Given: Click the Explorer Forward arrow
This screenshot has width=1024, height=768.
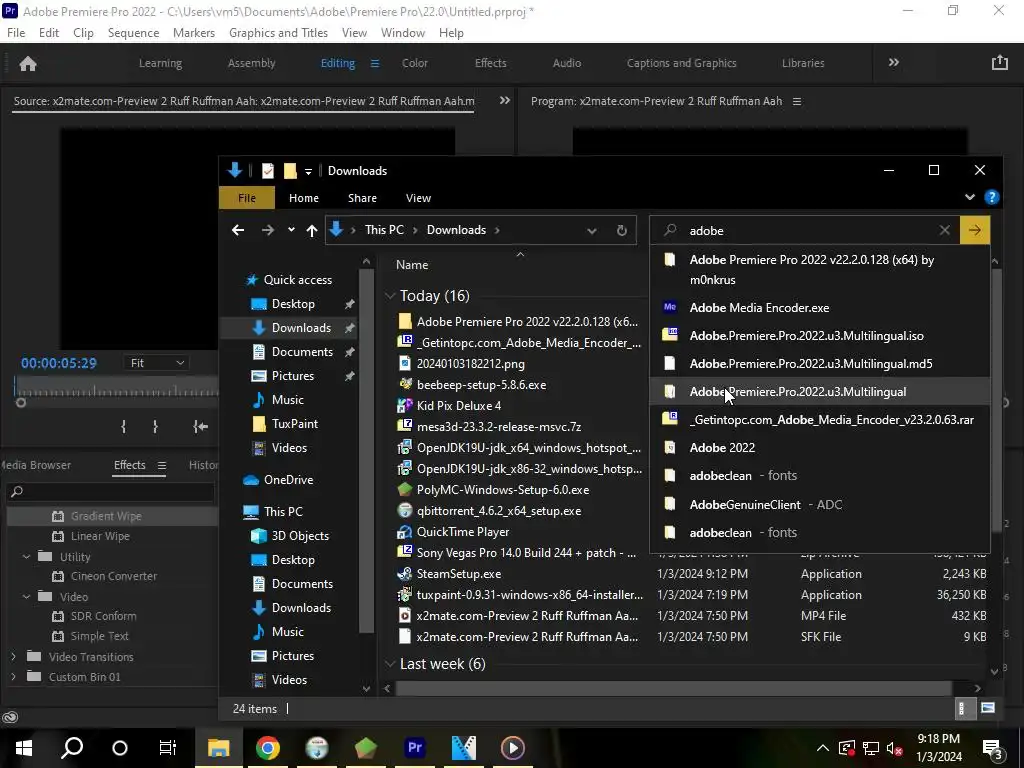Looking at the screenshot, I should [268, 230].
